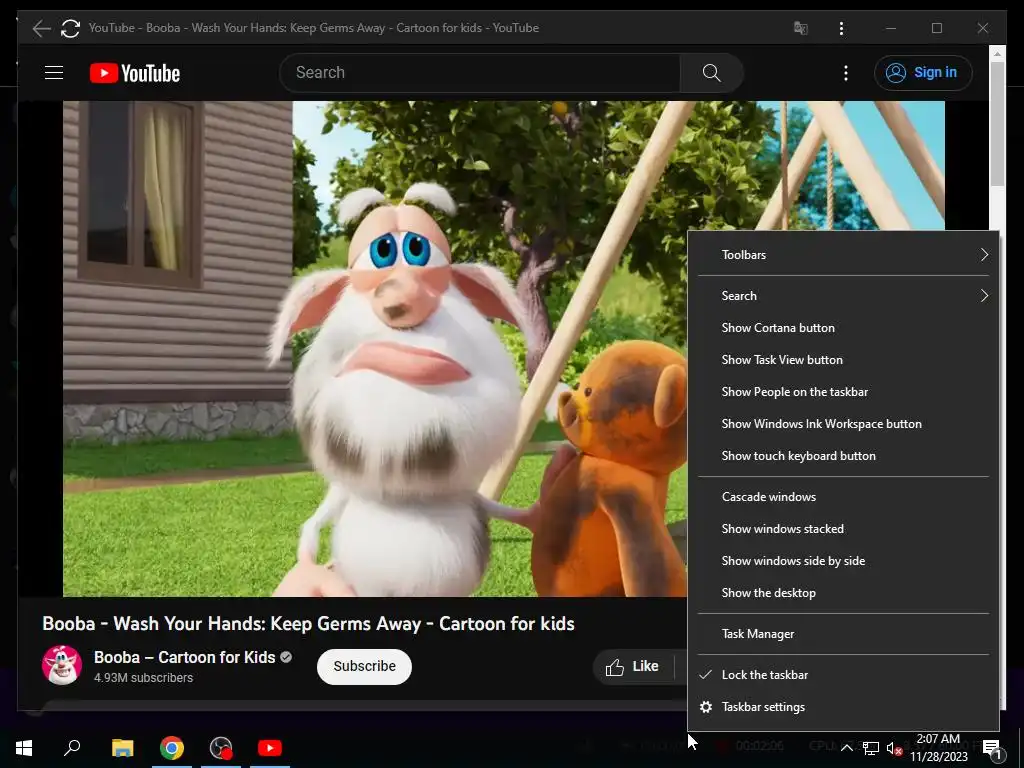Switch to the YouTube app taskbar icon

270,748
